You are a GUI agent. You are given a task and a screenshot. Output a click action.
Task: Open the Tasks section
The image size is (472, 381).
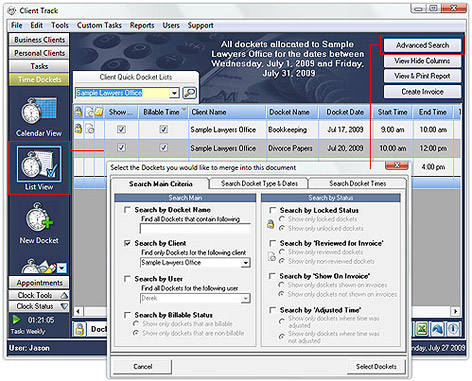[x=39, y=66]
